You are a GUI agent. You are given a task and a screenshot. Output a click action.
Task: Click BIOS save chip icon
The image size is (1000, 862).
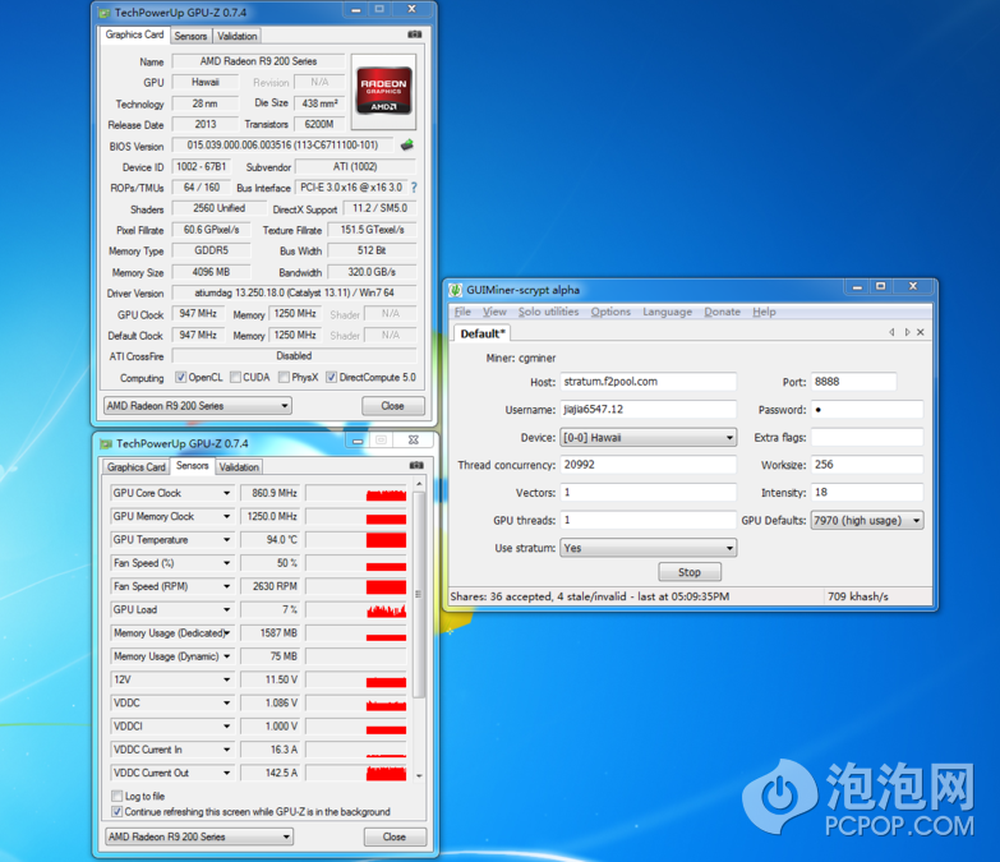coord(407,145)
